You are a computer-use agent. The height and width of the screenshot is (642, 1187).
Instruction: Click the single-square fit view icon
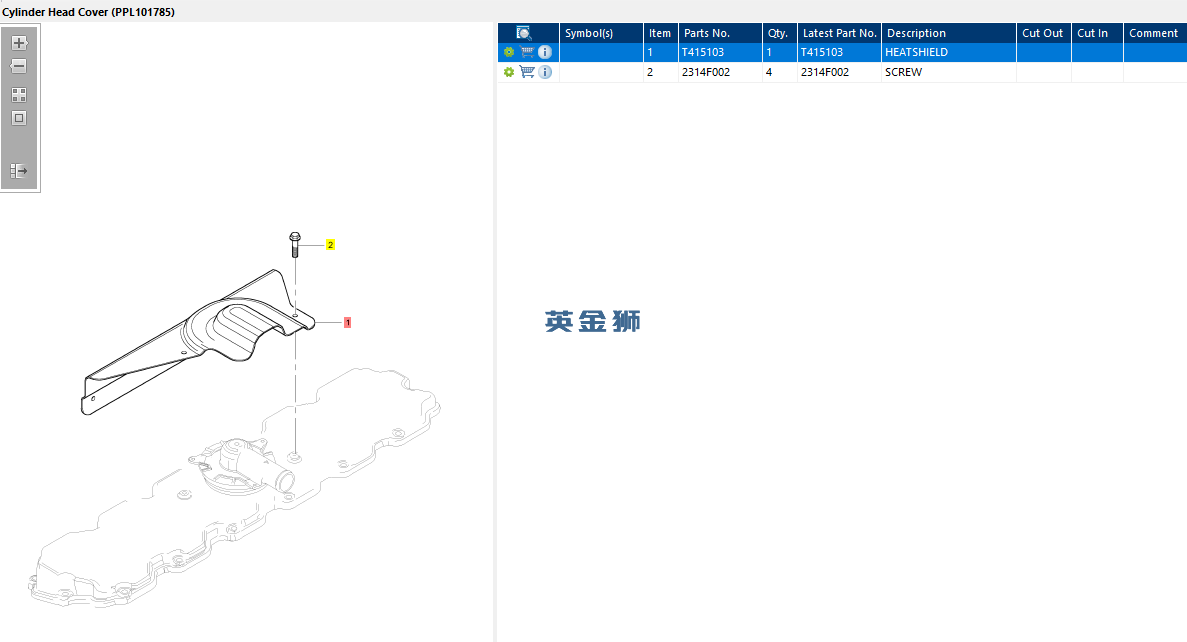tap(19, 118)
